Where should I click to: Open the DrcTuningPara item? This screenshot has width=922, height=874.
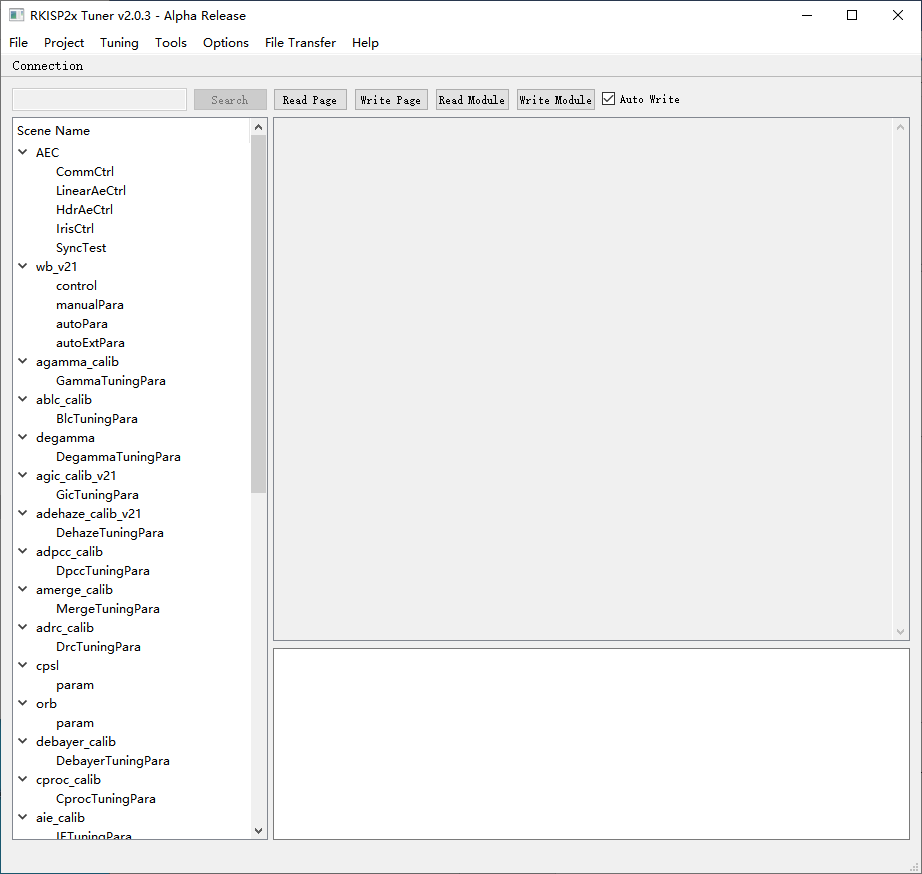(x=98, y=647)
